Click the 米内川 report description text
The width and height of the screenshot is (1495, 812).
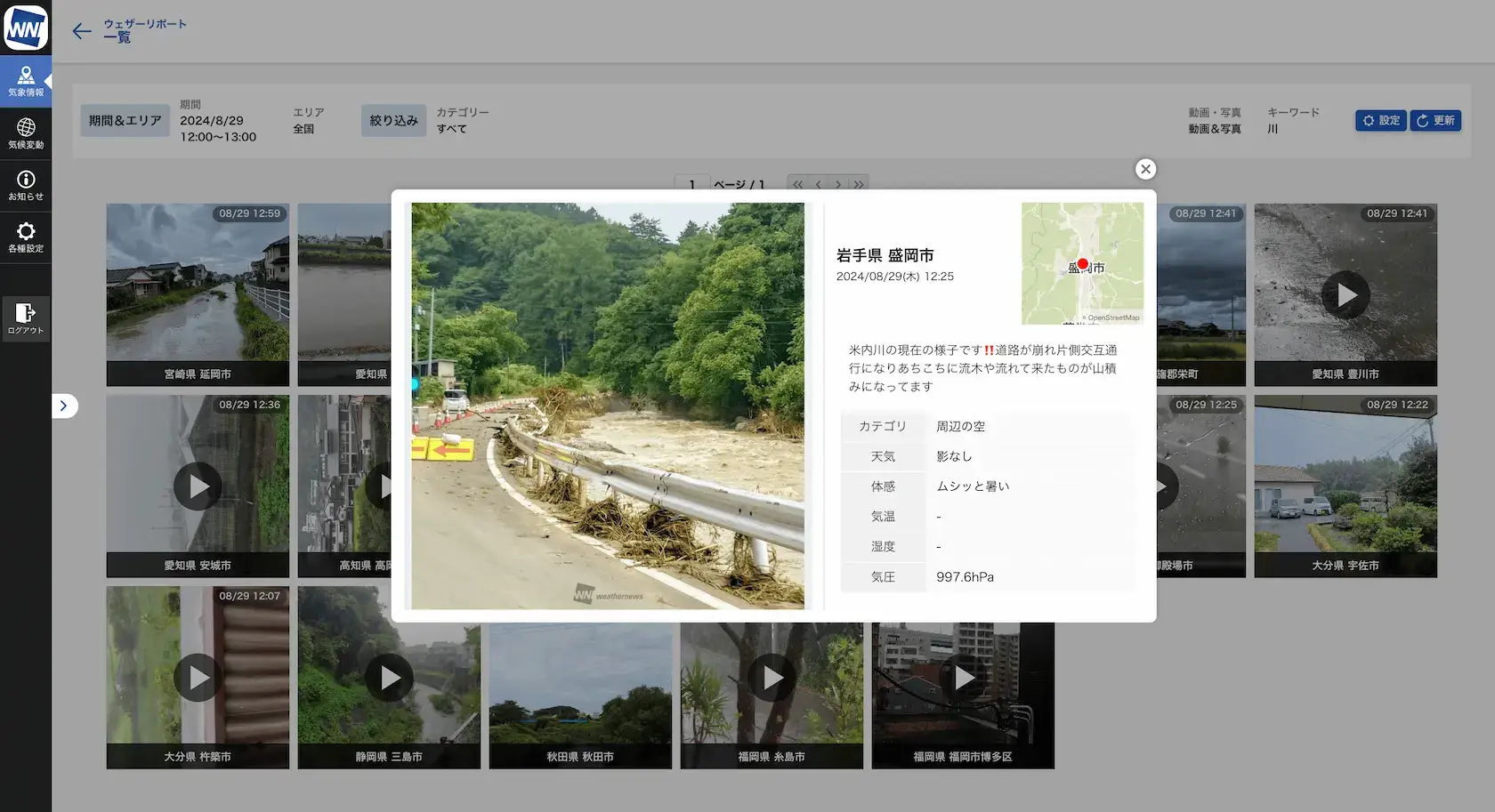[982, 368]
